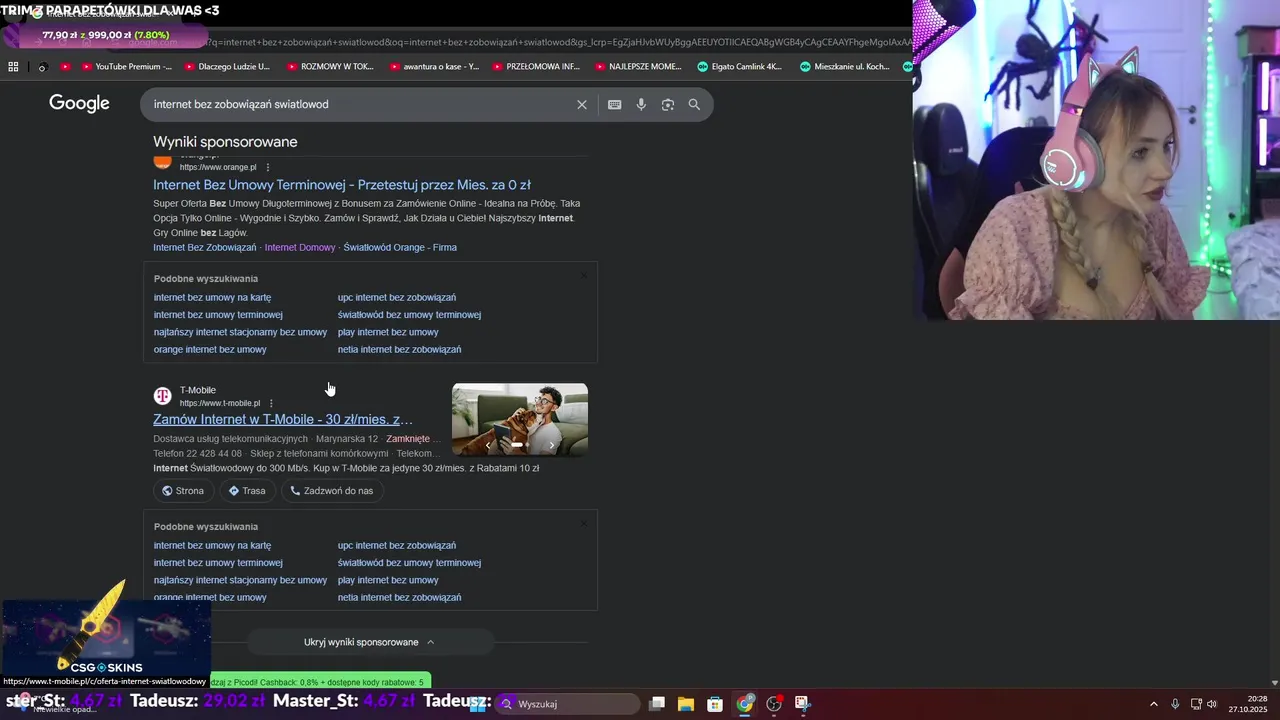Select second 'netia internet bez zobowiązań' suggestion
Screen dimensions: 1280x720
pyautogui.click(x=399, y=598)
